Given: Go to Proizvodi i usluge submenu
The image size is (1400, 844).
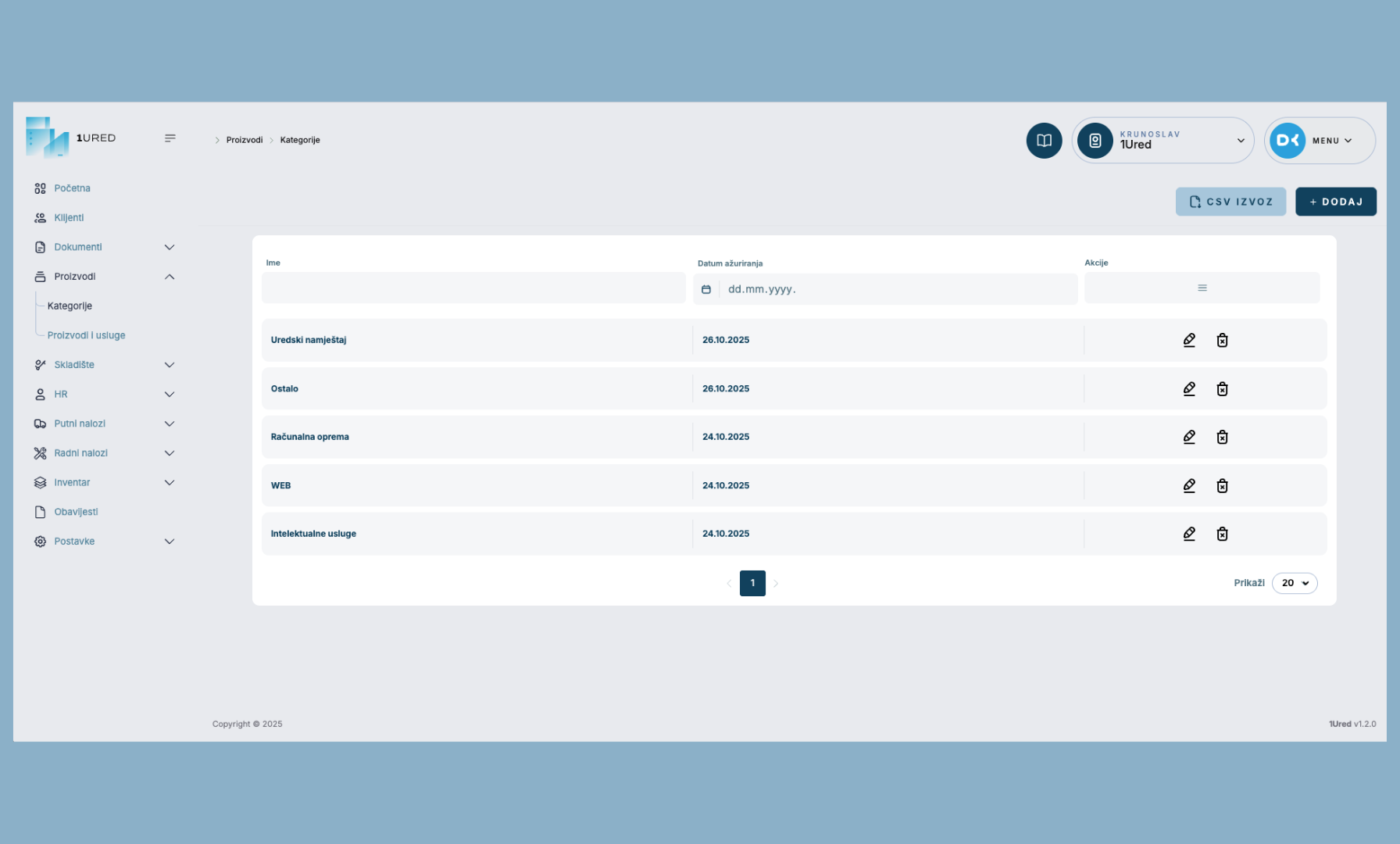Looking at the screenshot, I should point(86,335).
